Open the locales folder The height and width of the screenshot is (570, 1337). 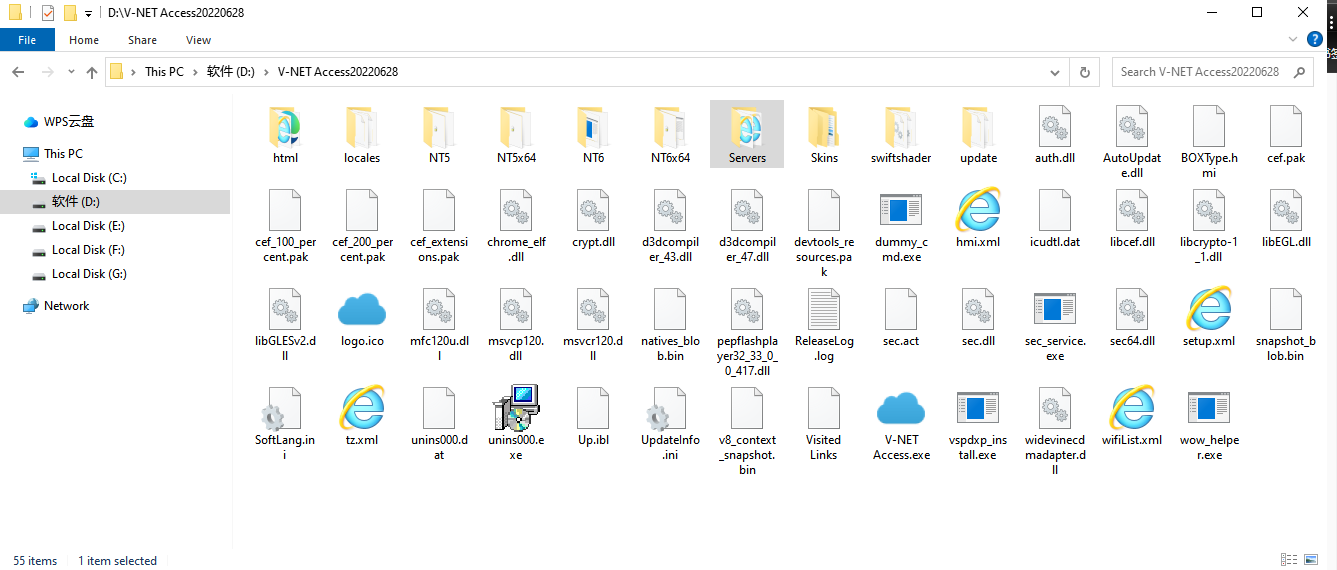[x=362, y=134]
